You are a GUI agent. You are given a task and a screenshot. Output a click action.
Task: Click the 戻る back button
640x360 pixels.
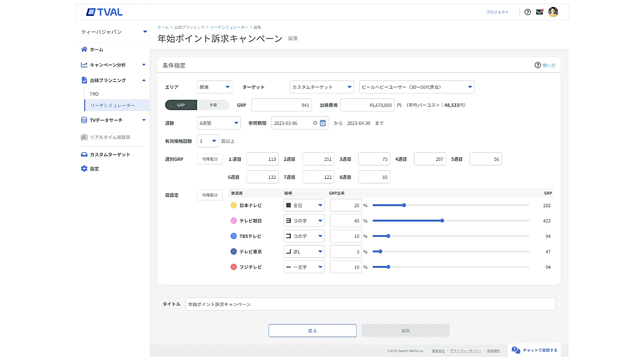coord(312,331)
